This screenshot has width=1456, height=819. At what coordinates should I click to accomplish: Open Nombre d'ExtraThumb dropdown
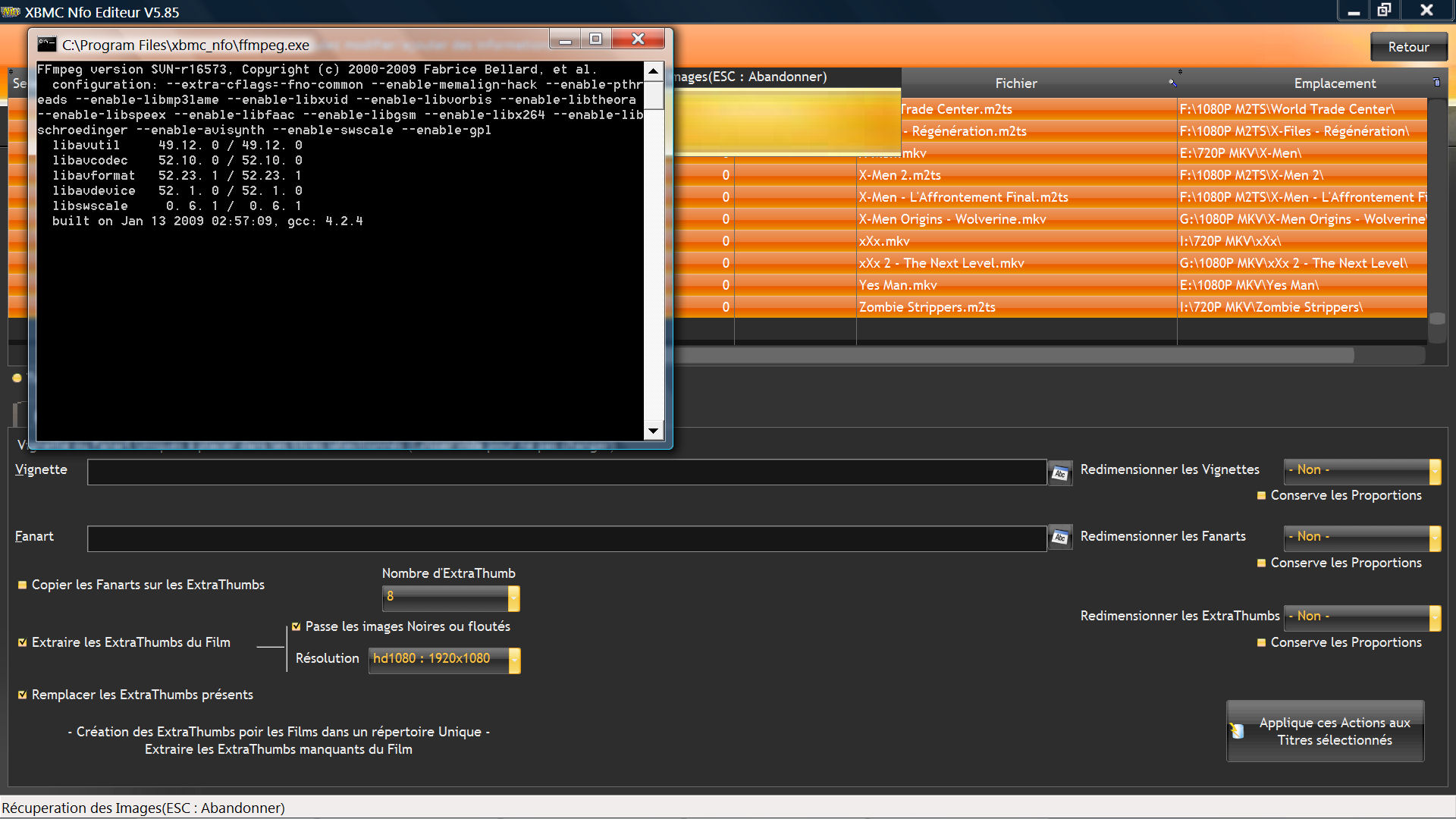tap(450, 598)
